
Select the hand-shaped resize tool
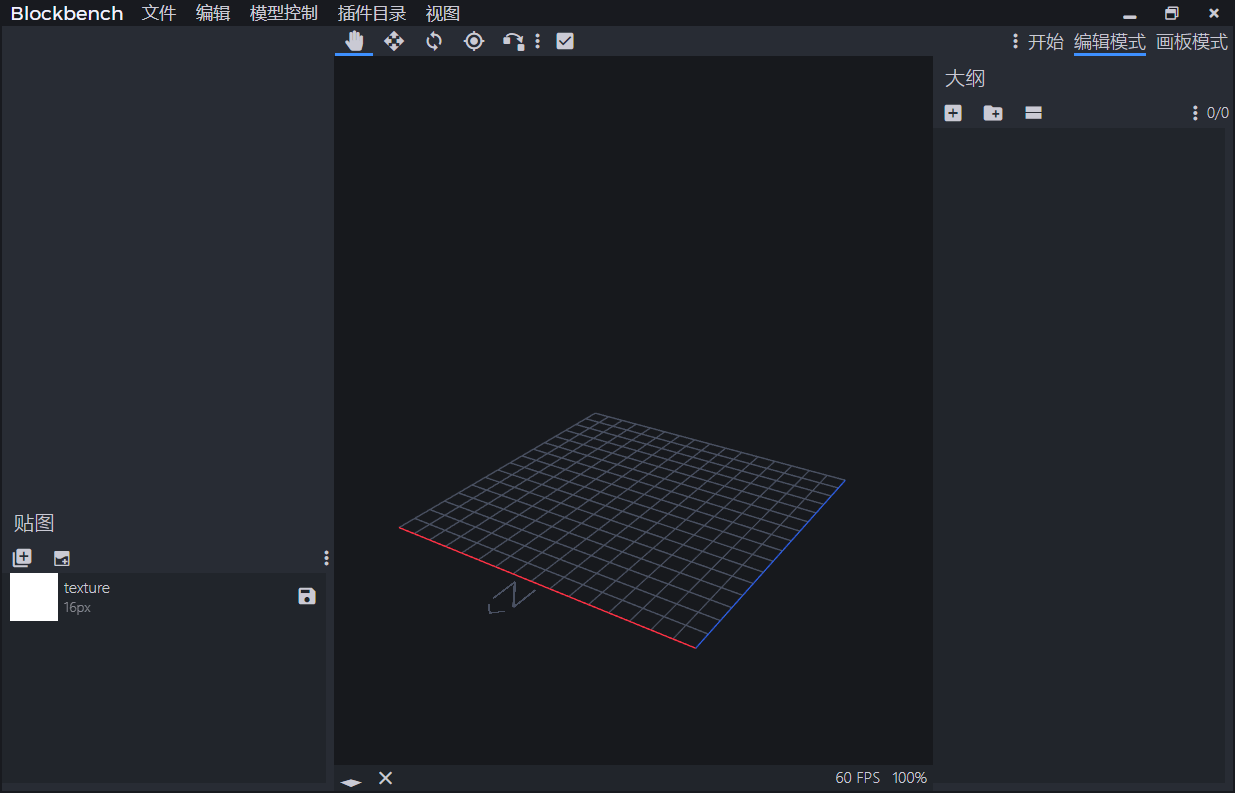[354, 41]
